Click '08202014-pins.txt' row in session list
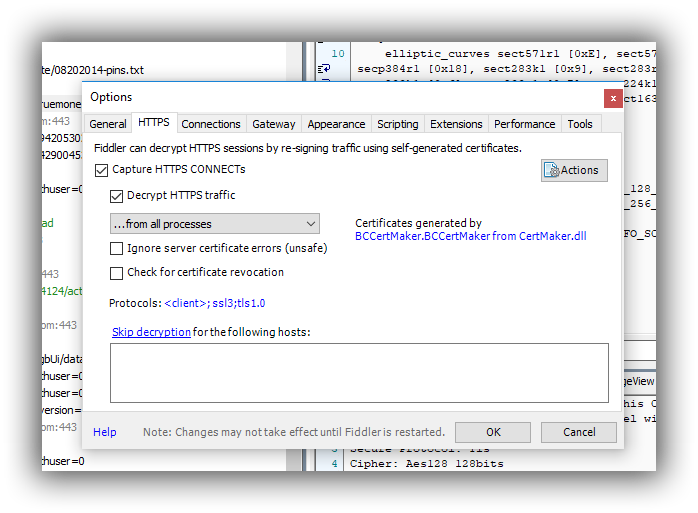This screenshot has width=698, height=513. (93, 70)
